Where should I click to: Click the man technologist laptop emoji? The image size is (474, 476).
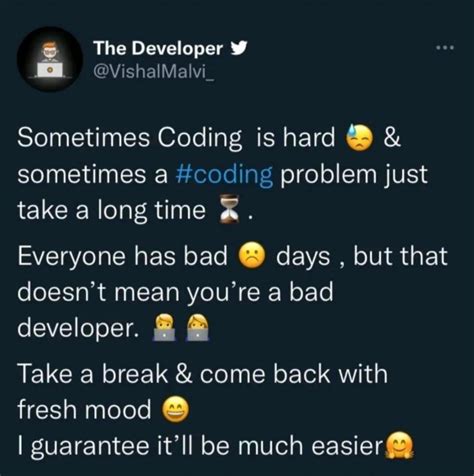(164, 327)
